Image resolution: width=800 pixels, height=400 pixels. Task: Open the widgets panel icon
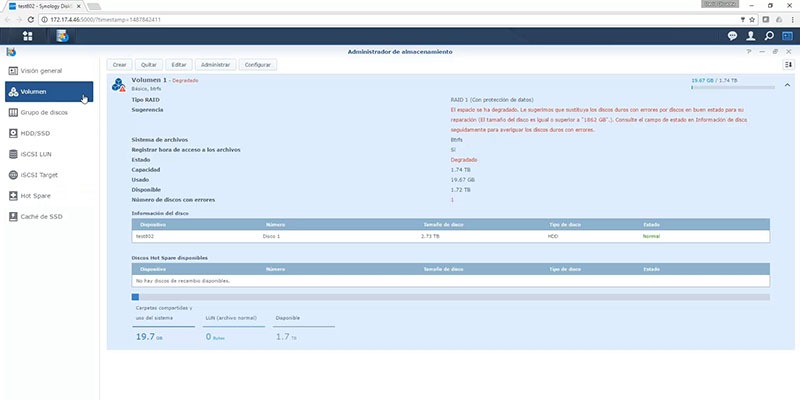tap(787, 36)
